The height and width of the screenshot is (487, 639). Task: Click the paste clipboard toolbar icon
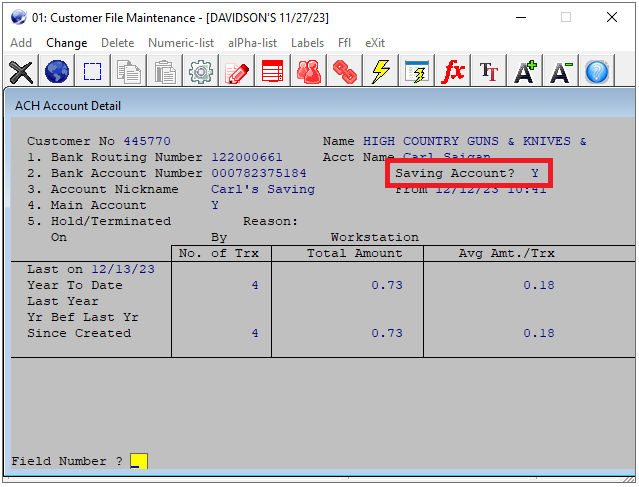(x=165, y=72)
